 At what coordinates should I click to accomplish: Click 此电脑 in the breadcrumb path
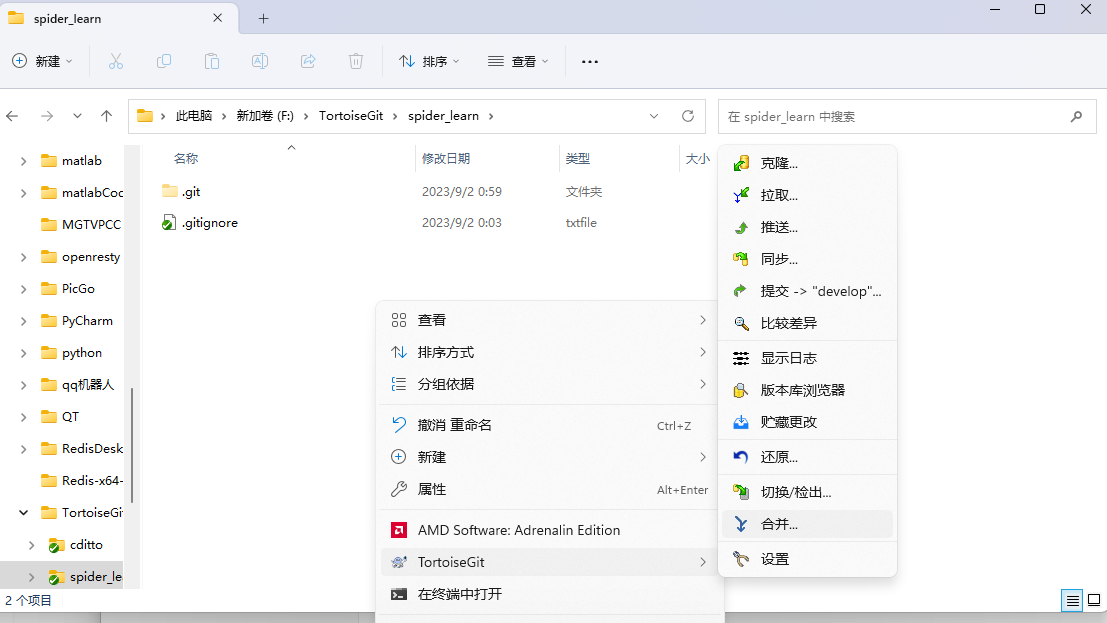pos(193,116)
